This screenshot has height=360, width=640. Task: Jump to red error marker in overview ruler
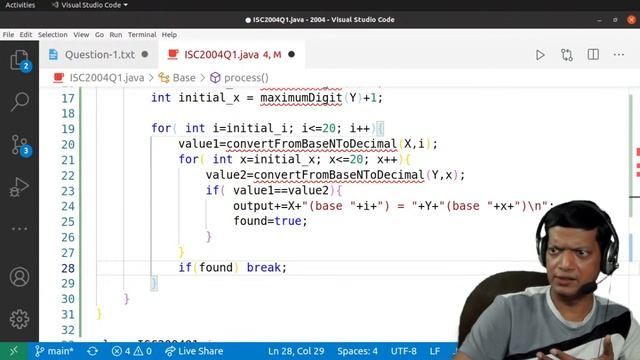click(638, 152)
